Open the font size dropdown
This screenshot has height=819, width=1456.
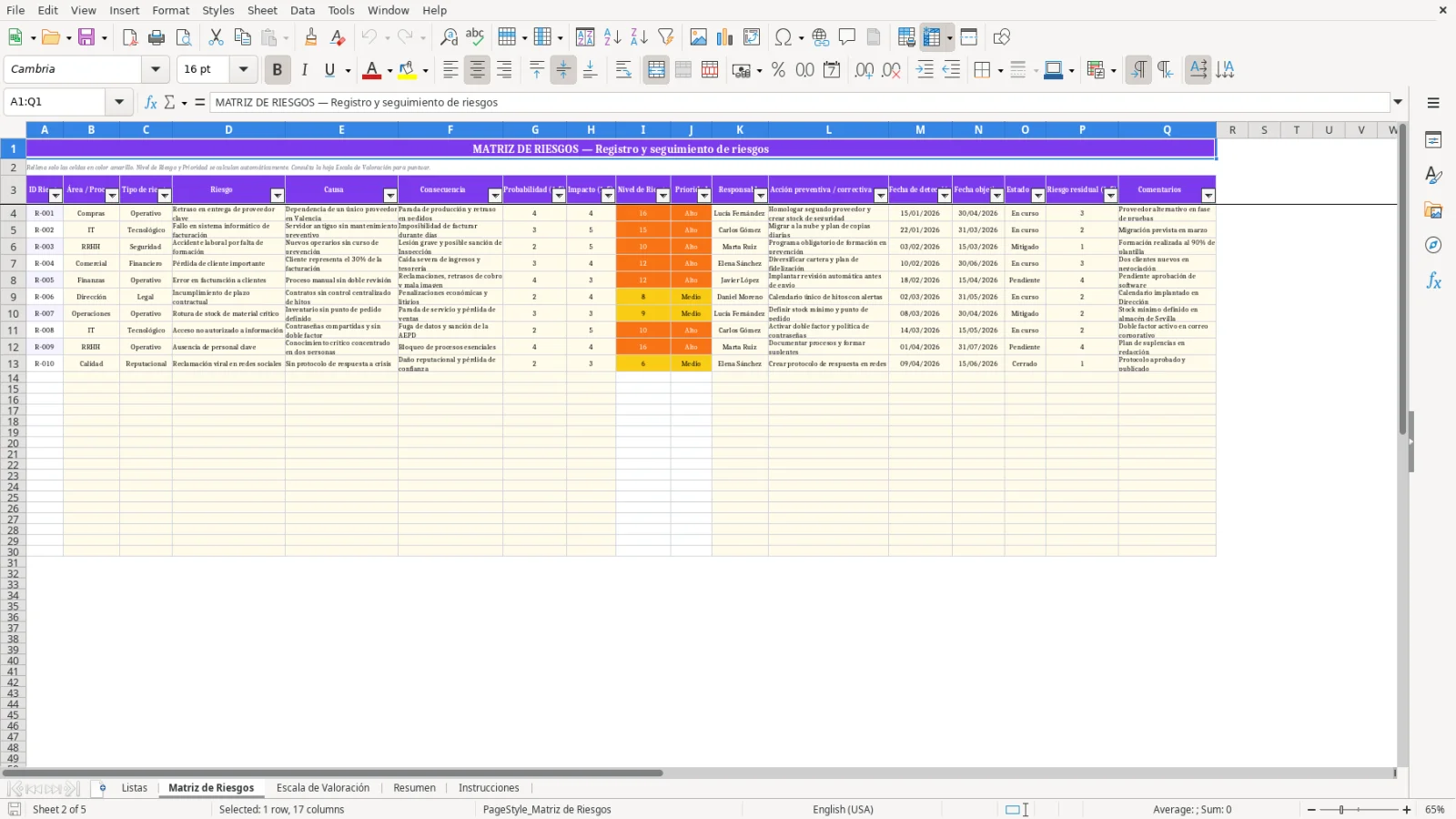pyautogui.click(x=243, y=69)
